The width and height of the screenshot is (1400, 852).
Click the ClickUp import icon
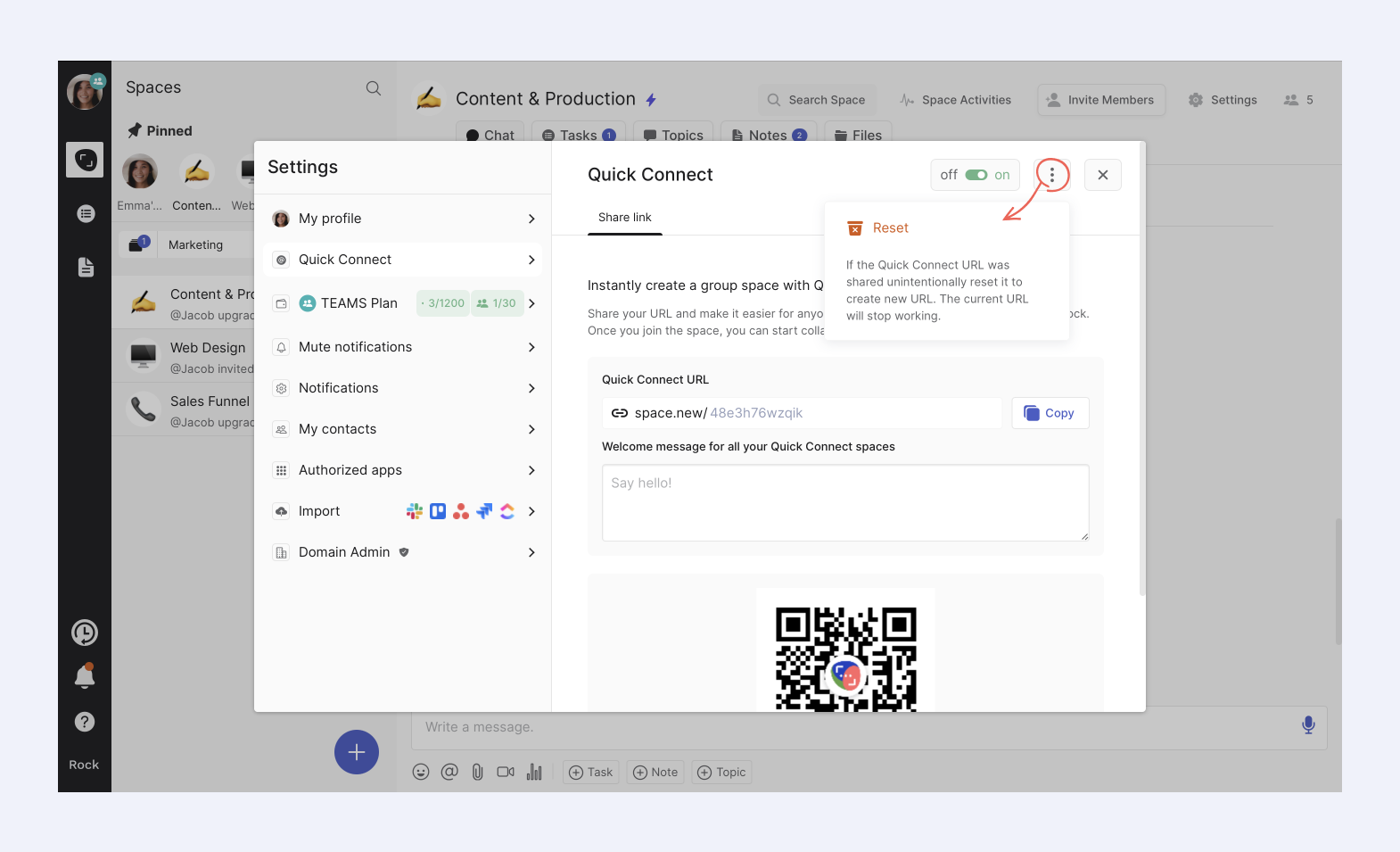(507, 511)
